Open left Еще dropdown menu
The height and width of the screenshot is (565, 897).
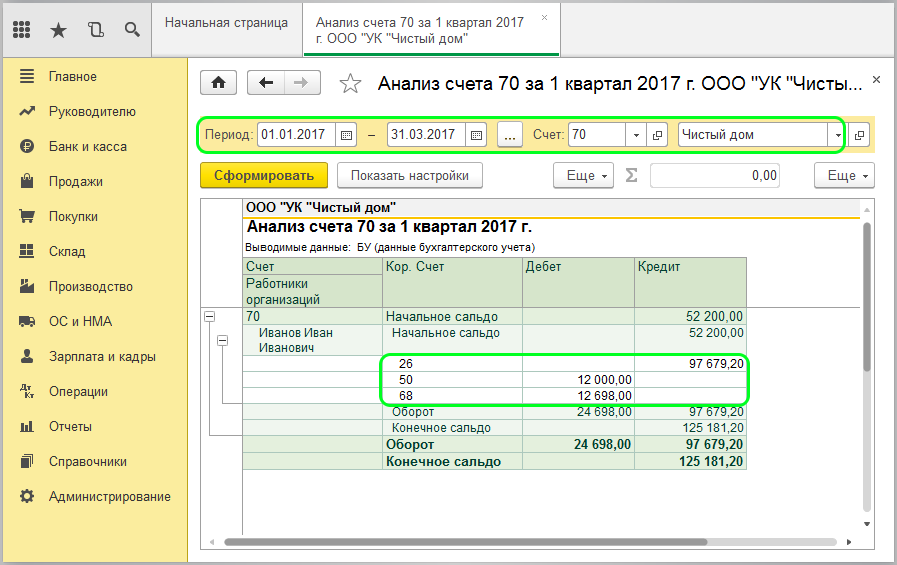click(584, 176)
